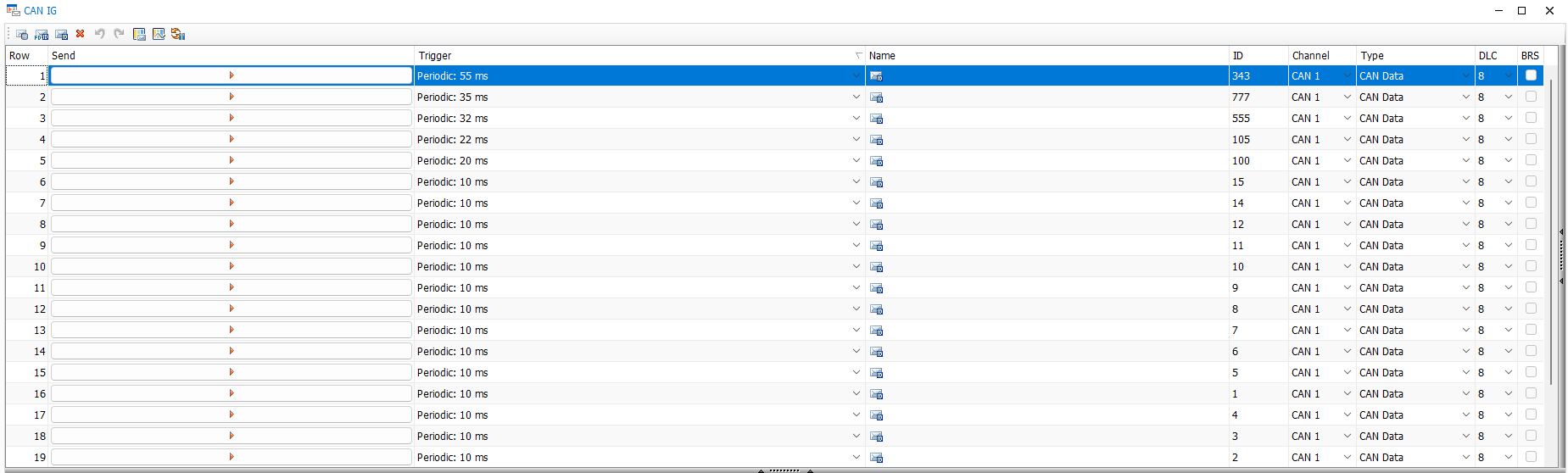The width and height of the screenshot is (1568, 473).
Task: Click the right-side panel splitter handle
Action: tap(1561, 255)
